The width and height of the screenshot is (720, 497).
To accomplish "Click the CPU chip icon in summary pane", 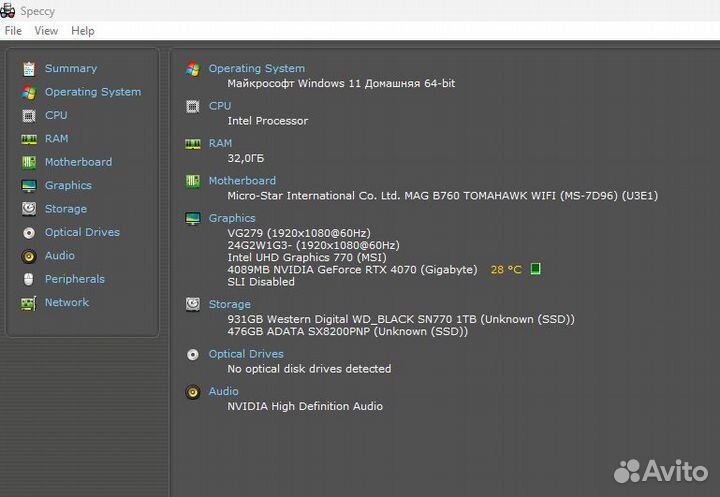I will click(x=193, y=107).
